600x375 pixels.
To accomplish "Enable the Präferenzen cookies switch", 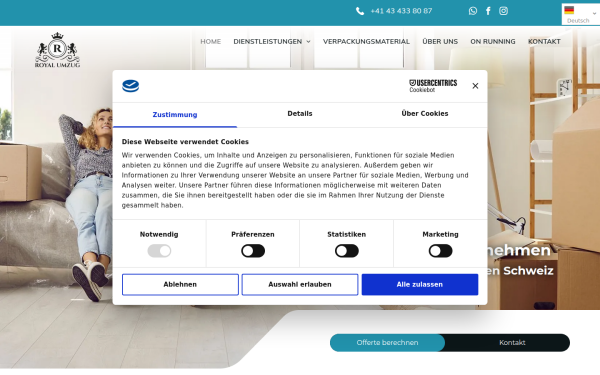I will coord(253,251).
